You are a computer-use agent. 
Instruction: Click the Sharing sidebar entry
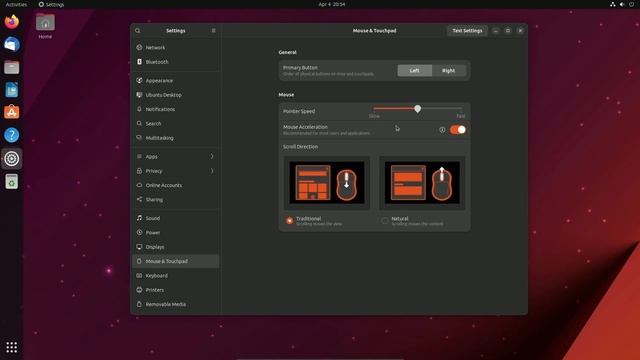[x=176, y=199]
